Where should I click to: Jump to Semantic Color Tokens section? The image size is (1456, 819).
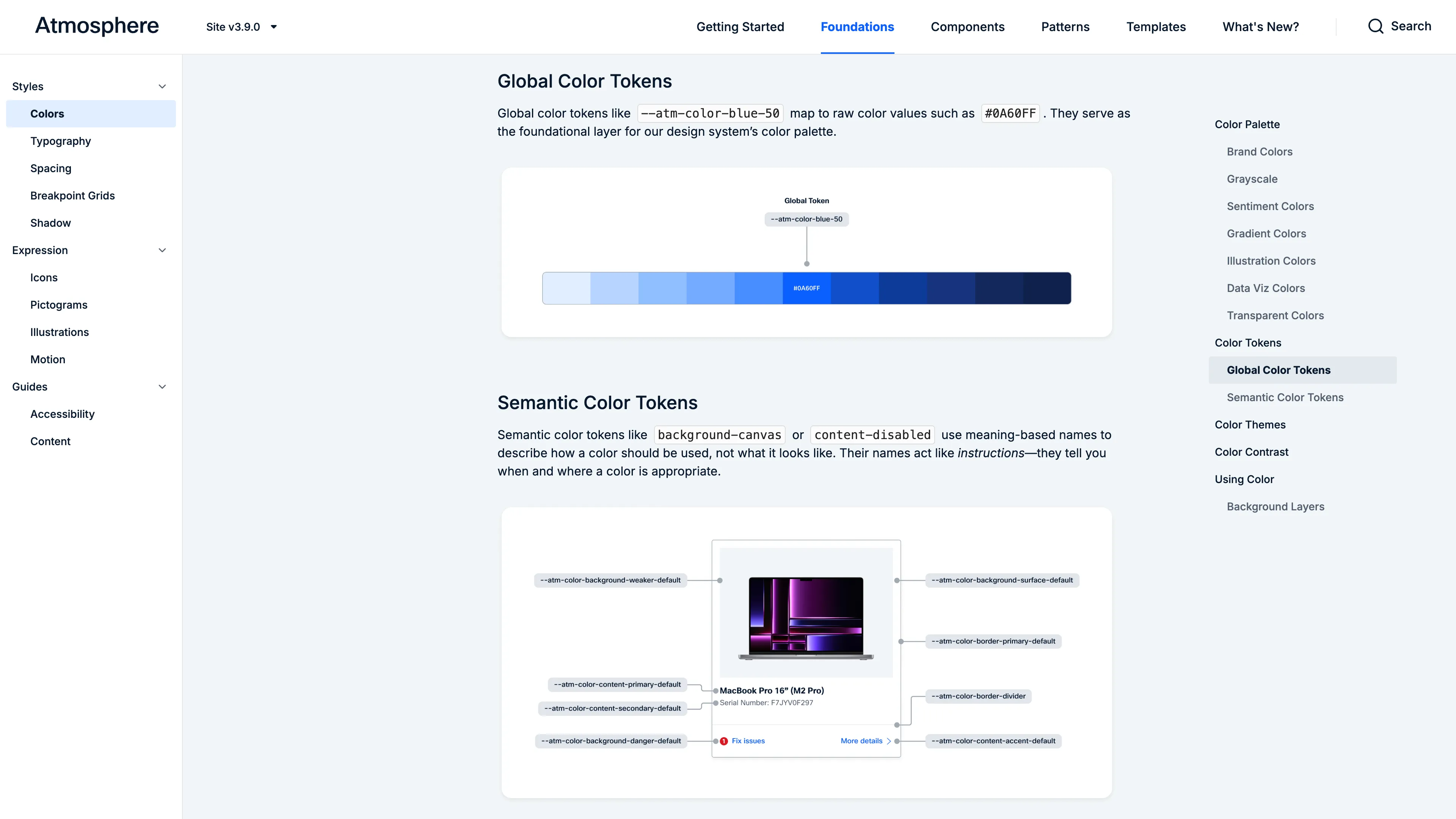tap(1285, 397)
